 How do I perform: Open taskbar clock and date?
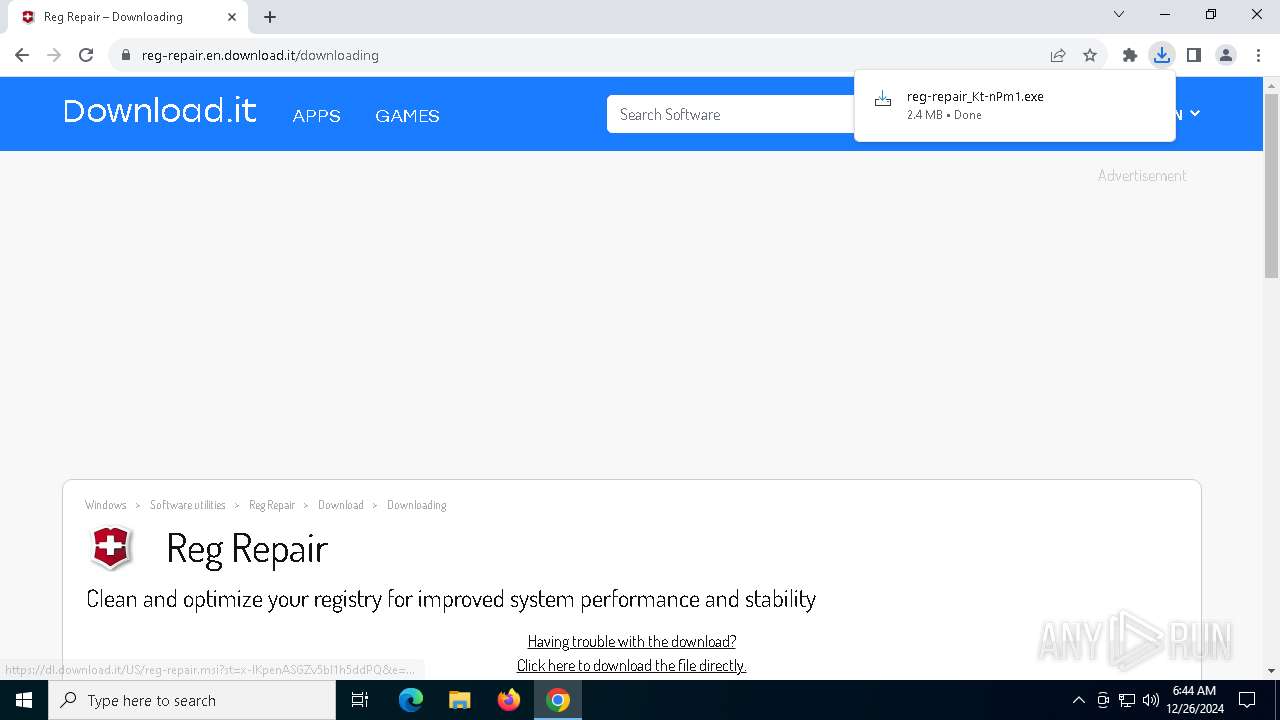tap(1194, 700)
